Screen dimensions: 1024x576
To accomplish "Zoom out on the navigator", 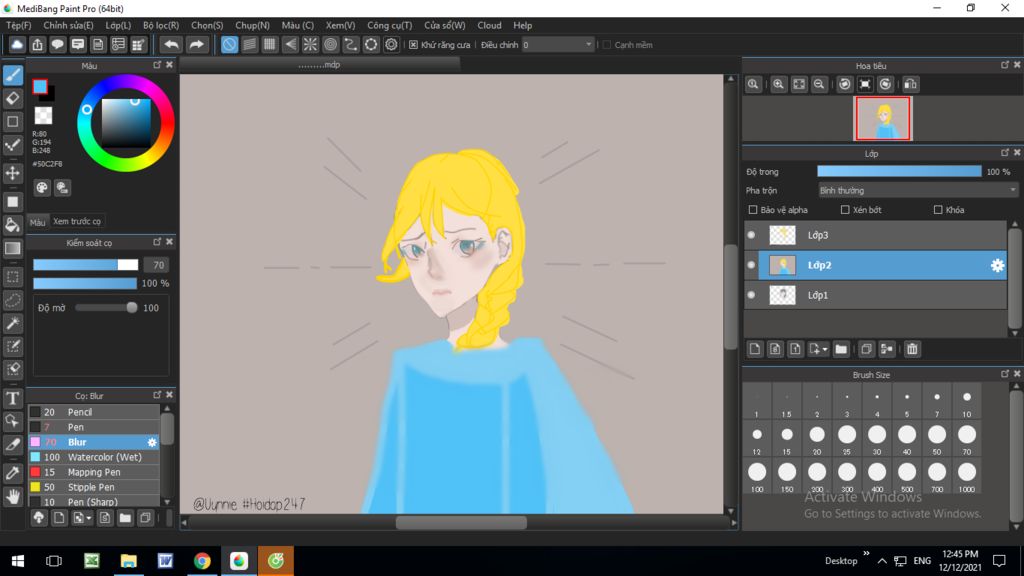I will point(819,84).
